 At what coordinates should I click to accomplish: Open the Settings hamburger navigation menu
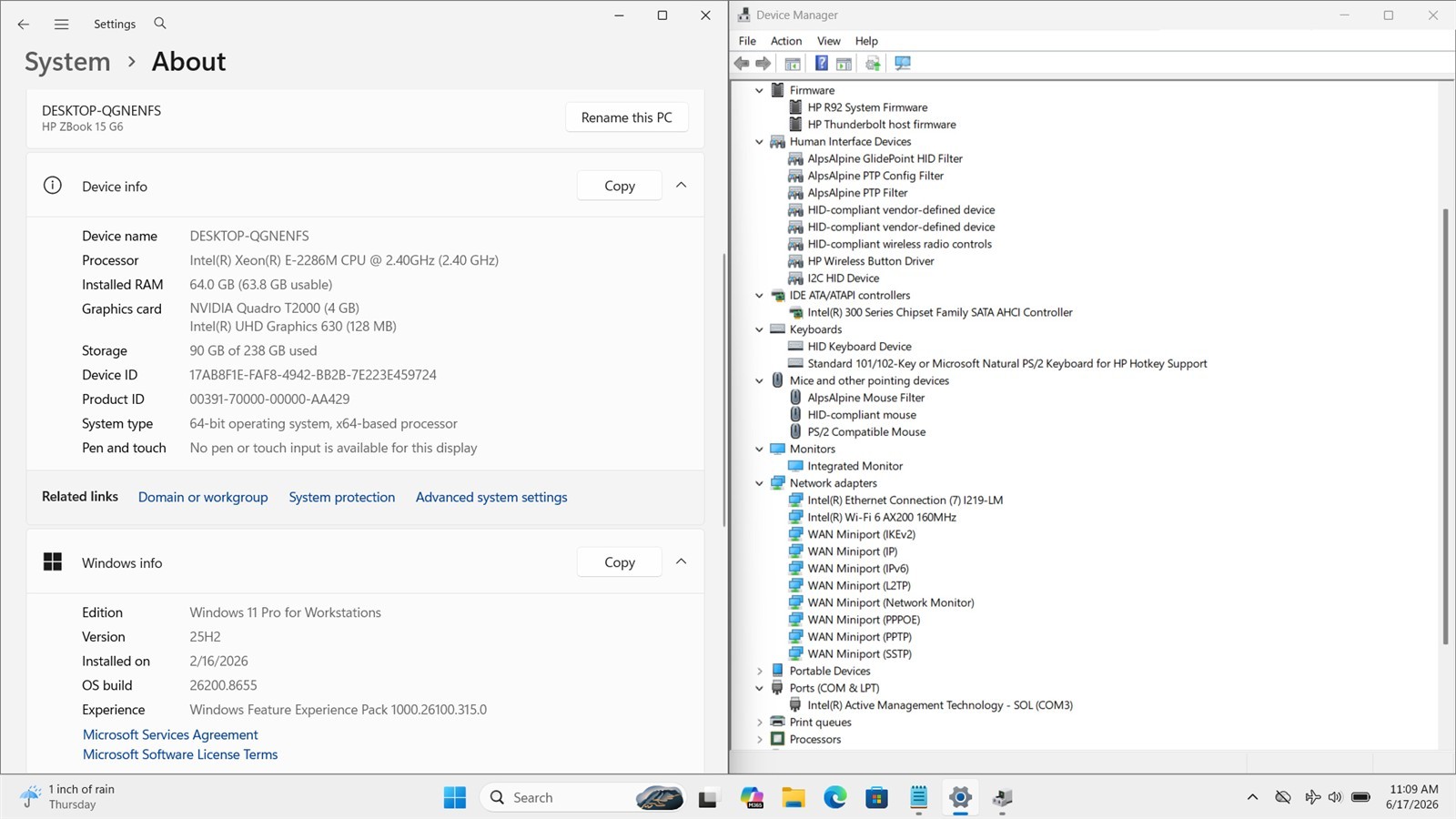61,24
